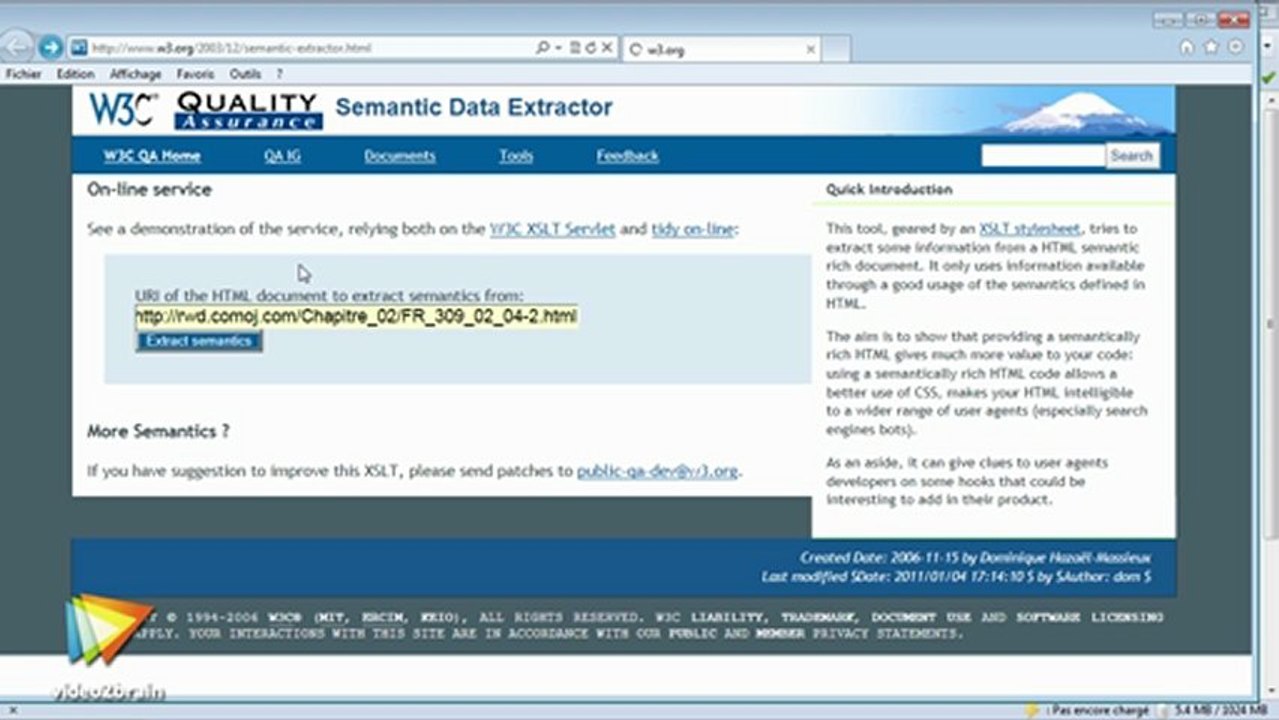Open Favorites star icon
The height and width of the screenshot is (720, 1279).
1211,47
